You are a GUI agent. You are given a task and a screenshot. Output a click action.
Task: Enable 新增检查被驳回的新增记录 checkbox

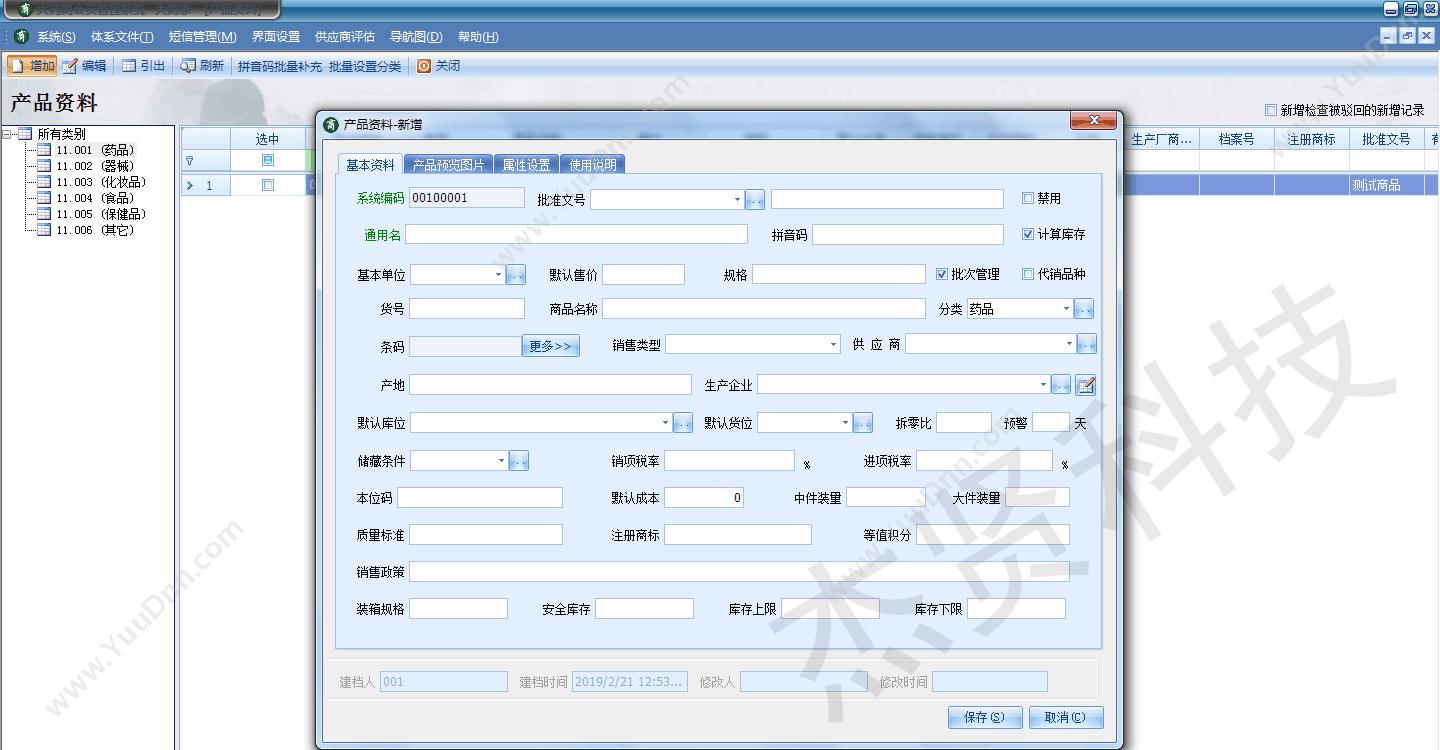pyautogui.click(x=1271, y=110)
